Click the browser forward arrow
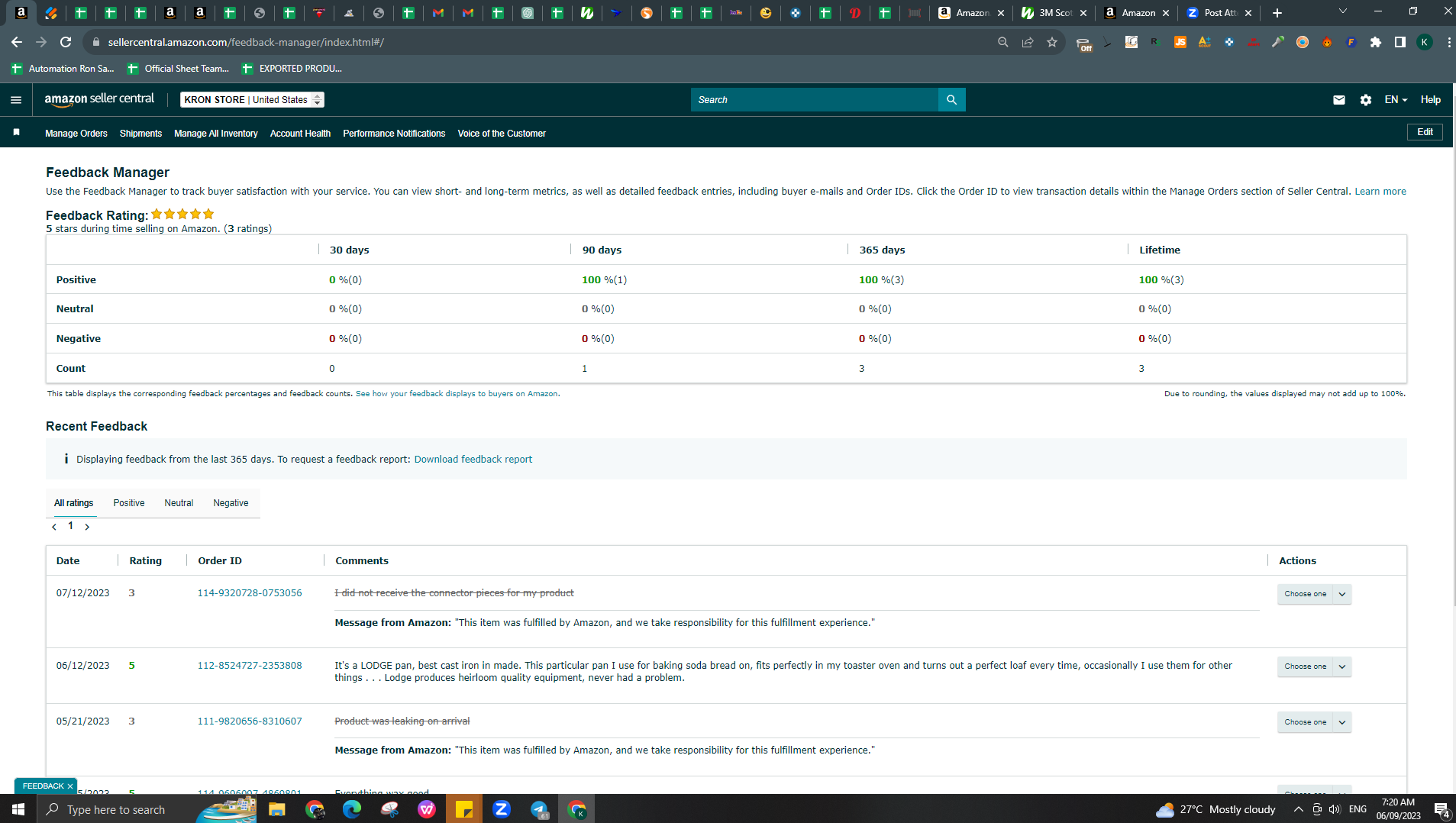The image size is (1456, 823). (x=41, y=42)
